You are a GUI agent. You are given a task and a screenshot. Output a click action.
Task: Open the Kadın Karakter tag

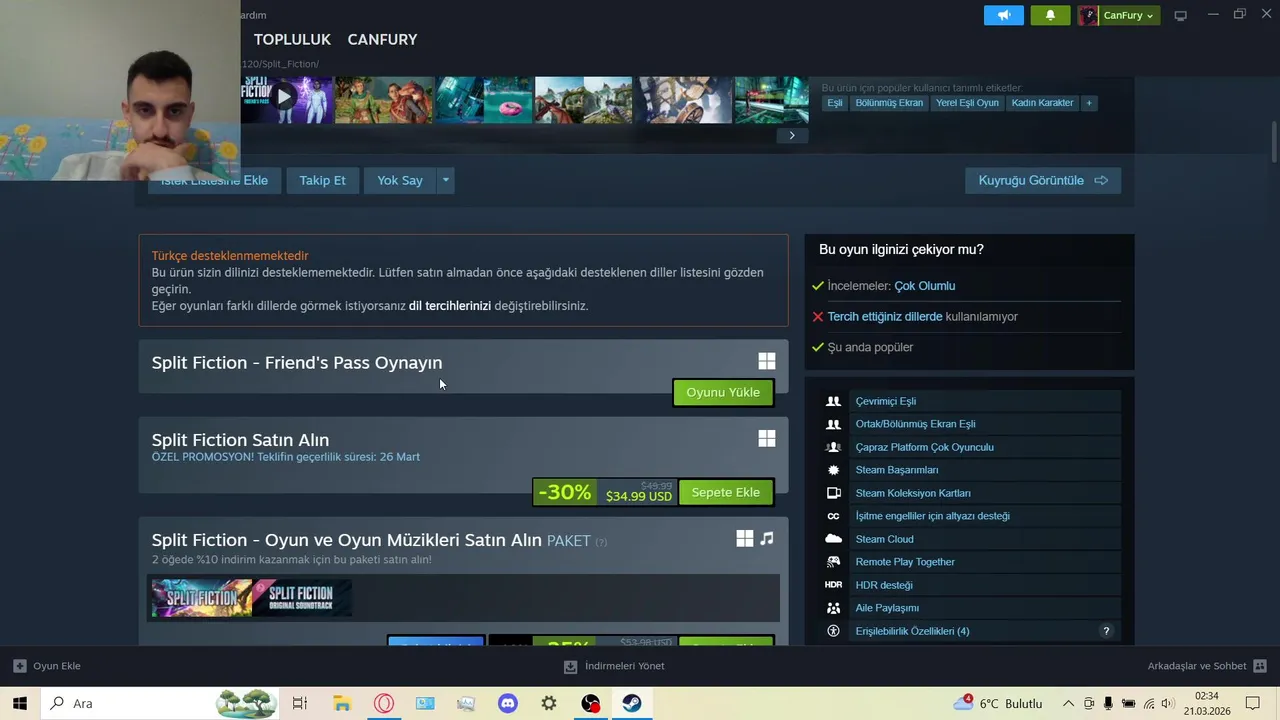point(1042,103)
